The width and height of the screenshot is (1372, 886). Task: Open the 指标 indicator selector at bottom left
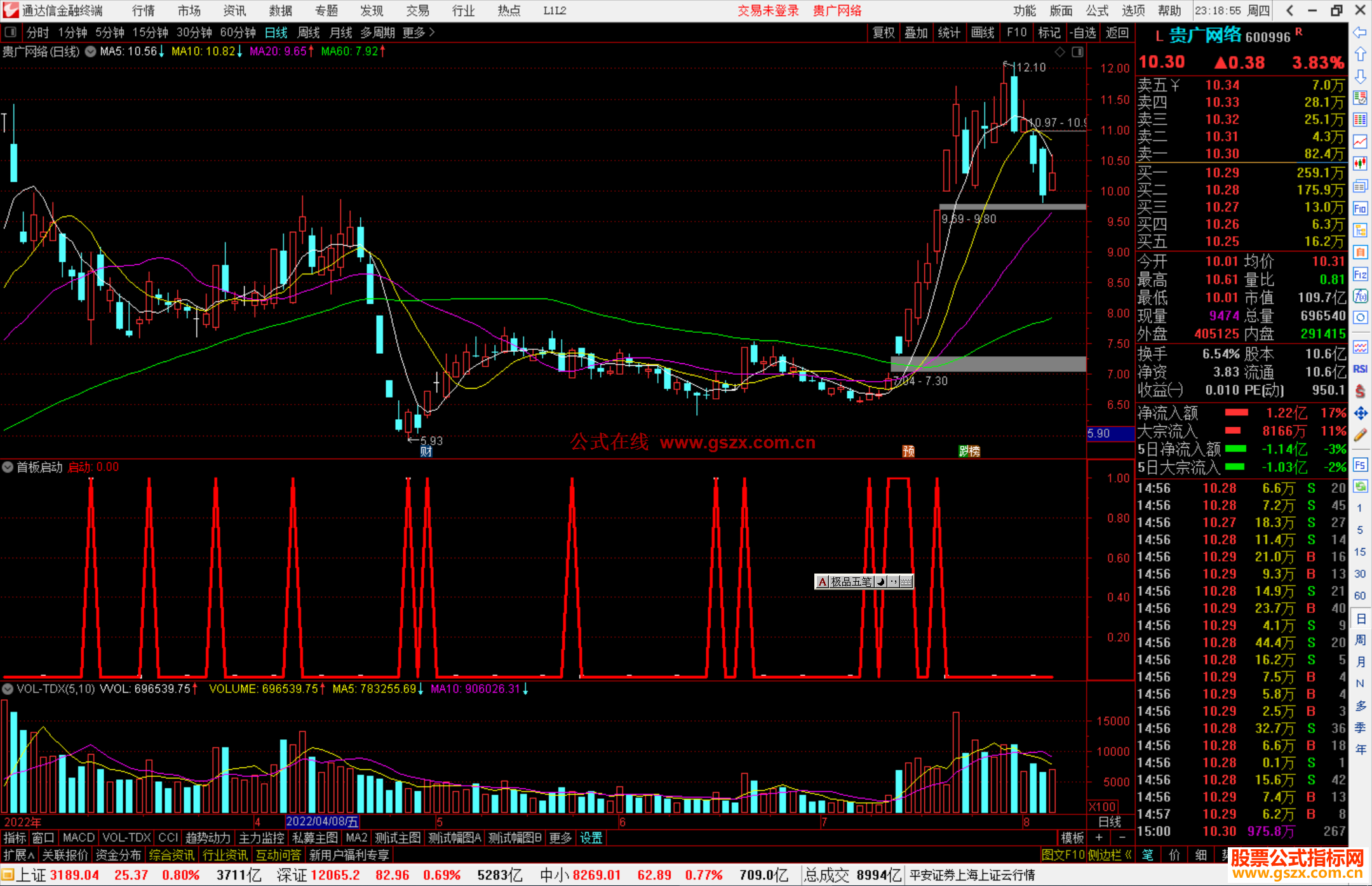point(15,838)
